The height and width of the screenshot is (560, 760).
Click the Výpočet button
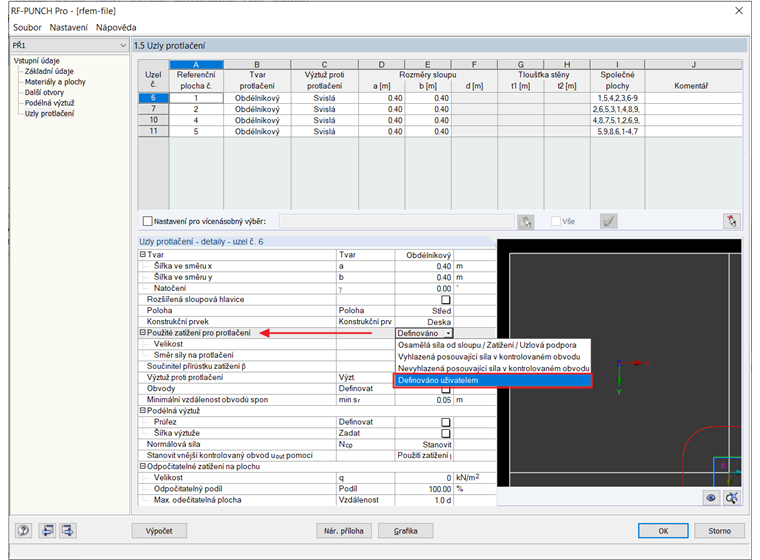(x=159, y=531)
